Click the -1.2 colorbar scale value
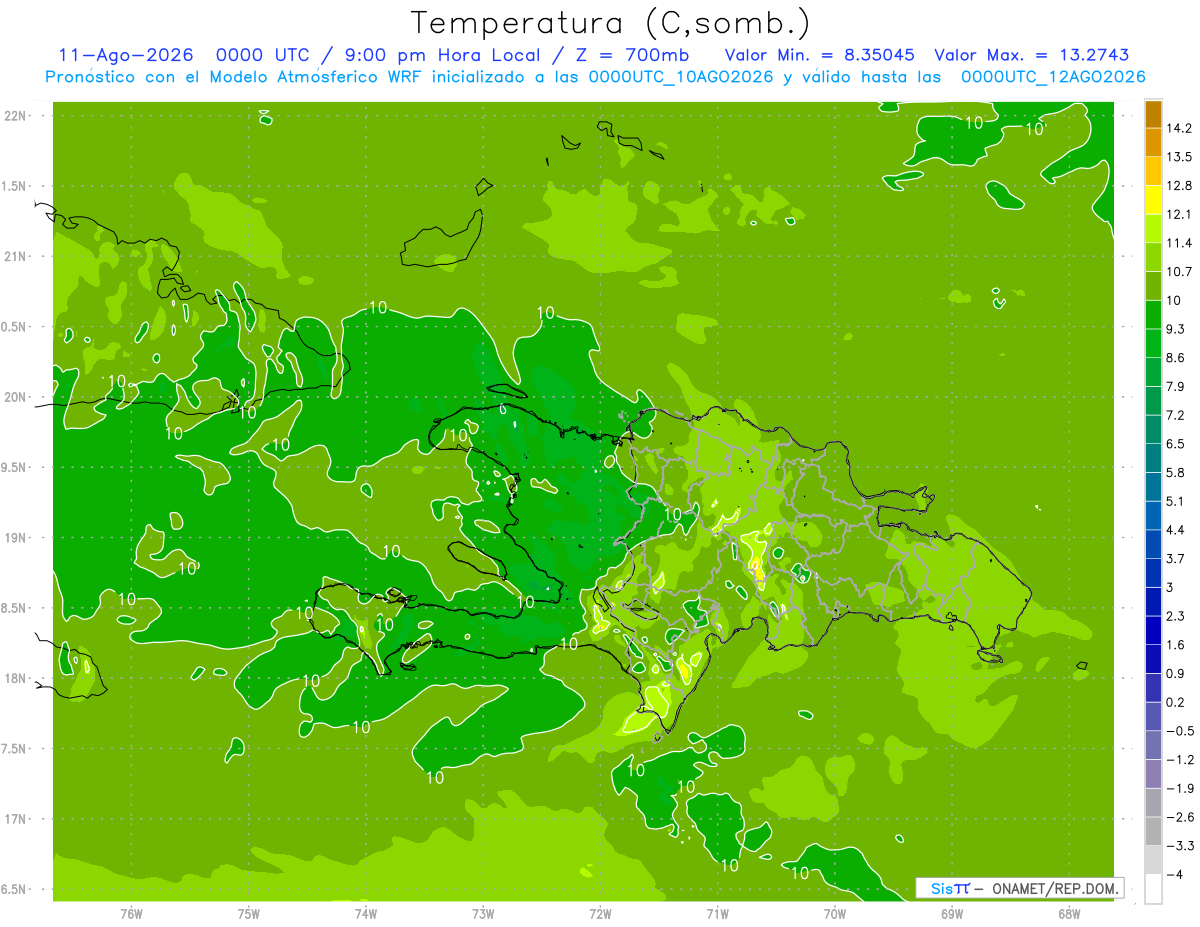Screen dimensions: 1200x927 (1180, 760)
